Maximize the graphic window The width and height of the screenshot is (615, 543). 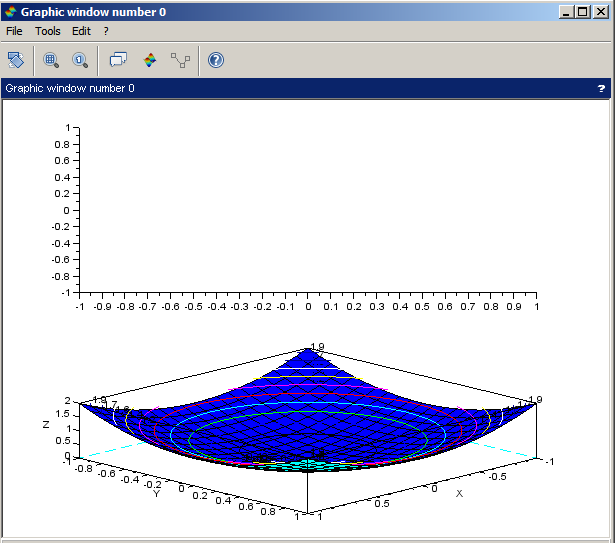pyautogui.click(x=583, y=11)
